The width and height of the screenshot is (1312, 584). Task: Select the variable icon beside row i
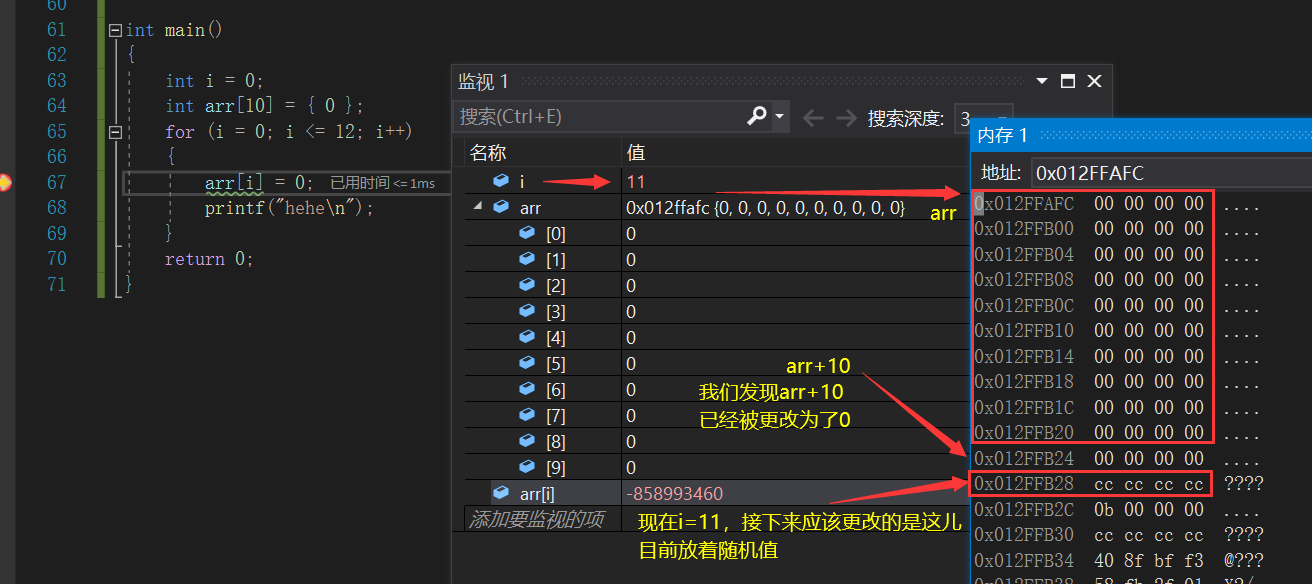point(501,181)
